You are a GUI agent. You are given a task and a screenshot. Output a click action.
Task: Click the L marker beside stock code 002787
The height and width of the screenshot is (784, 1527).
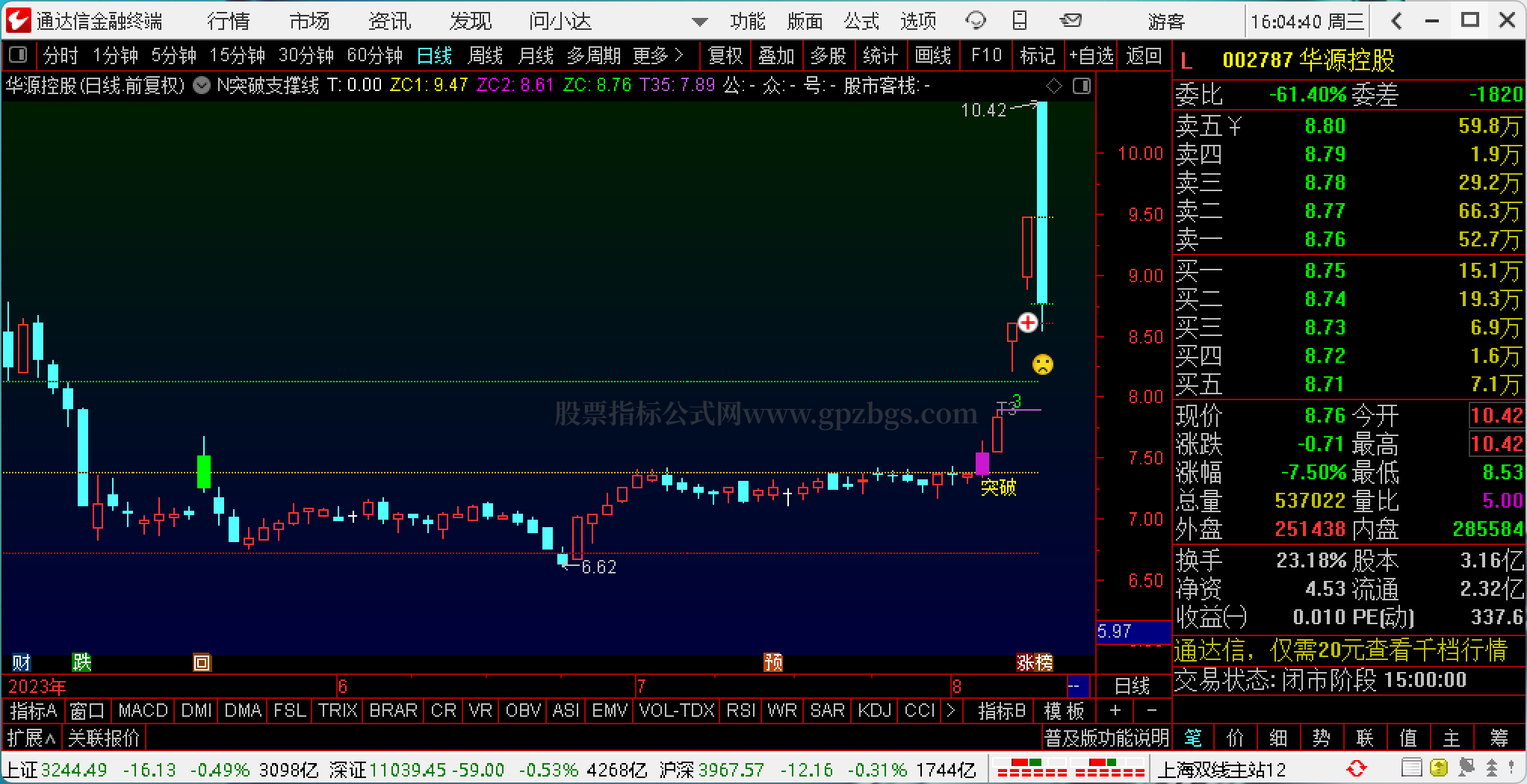pos(1186,61)
